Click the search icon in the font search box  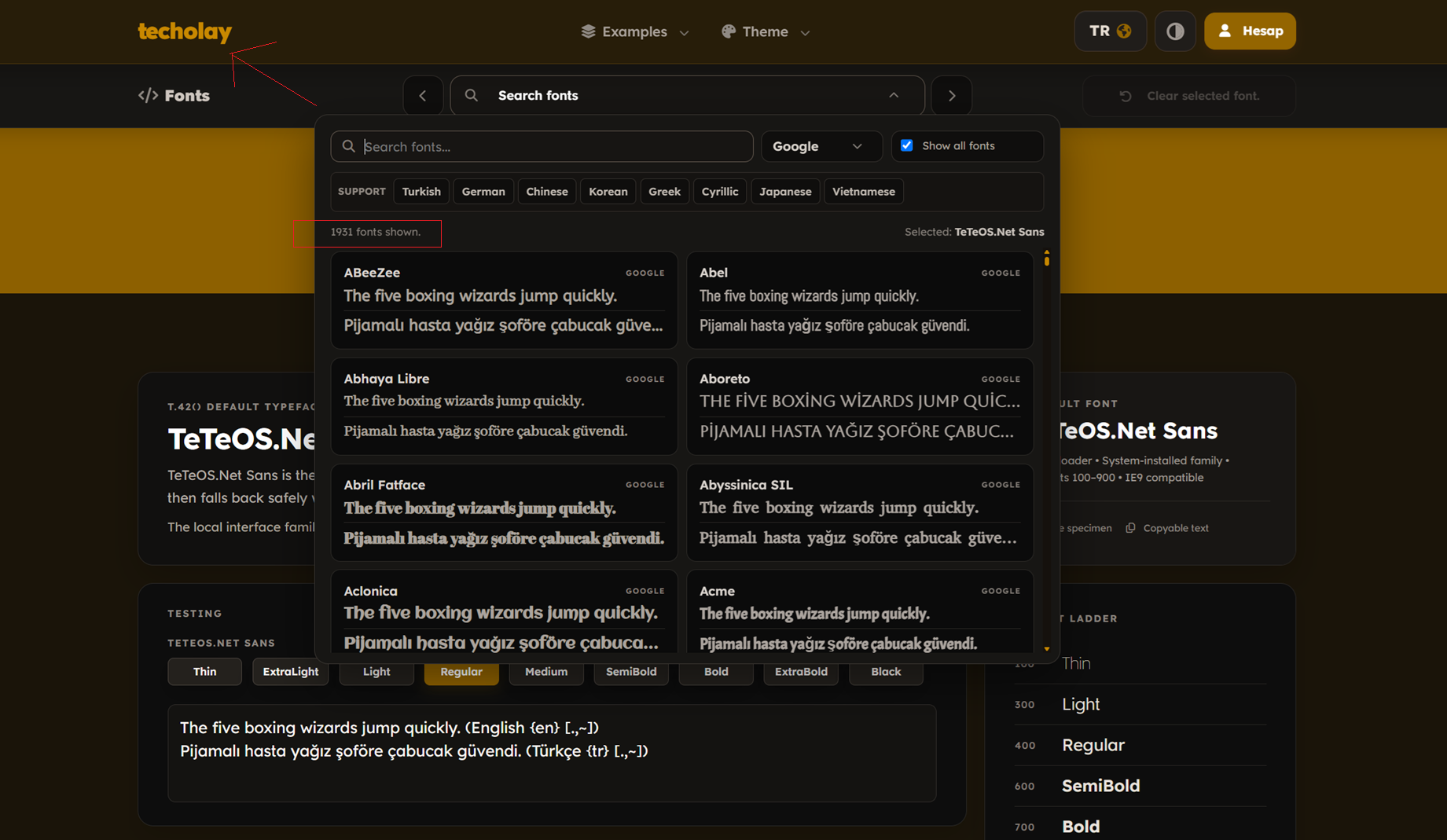click(x=349, y=146)
